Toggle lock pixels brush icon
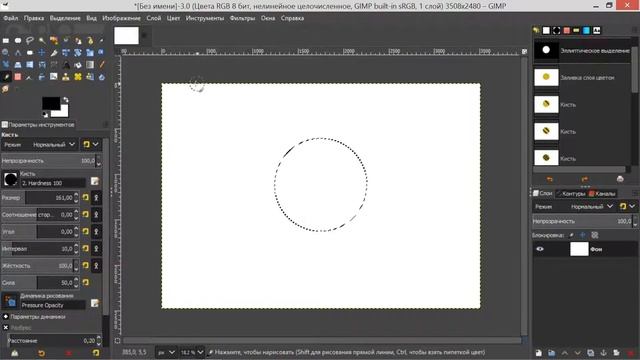This screenshot has width=640, height=360. point(571,235)
